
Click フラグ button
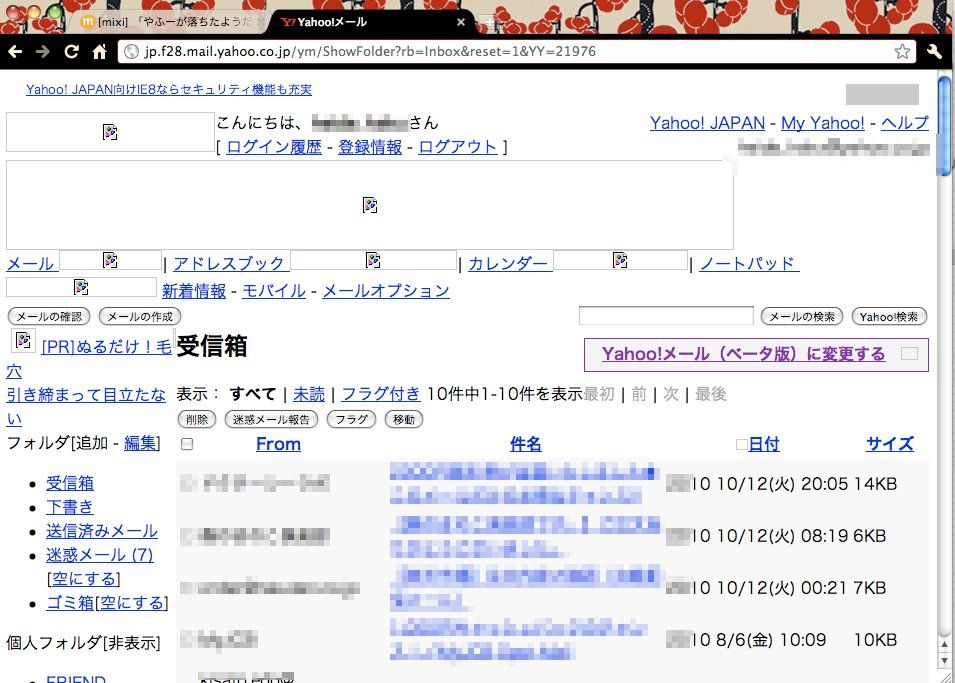click(351, 420)
